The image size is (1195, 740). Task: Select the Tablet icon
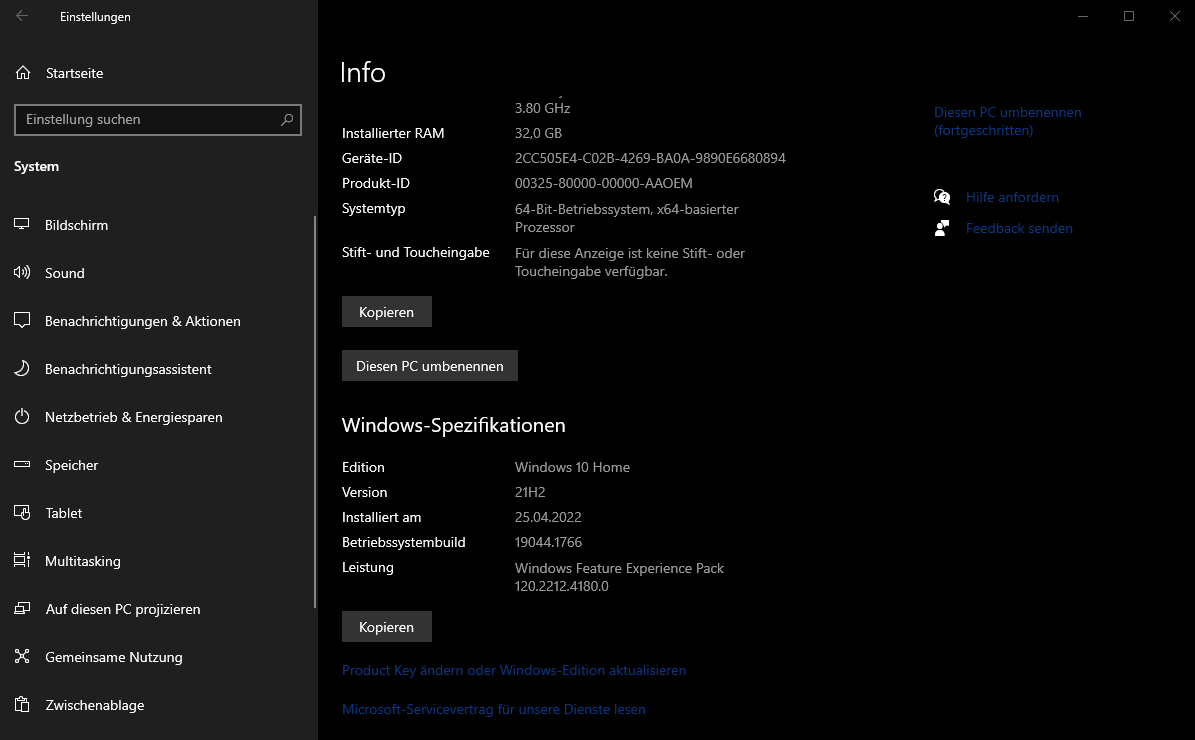coord(22,513)
